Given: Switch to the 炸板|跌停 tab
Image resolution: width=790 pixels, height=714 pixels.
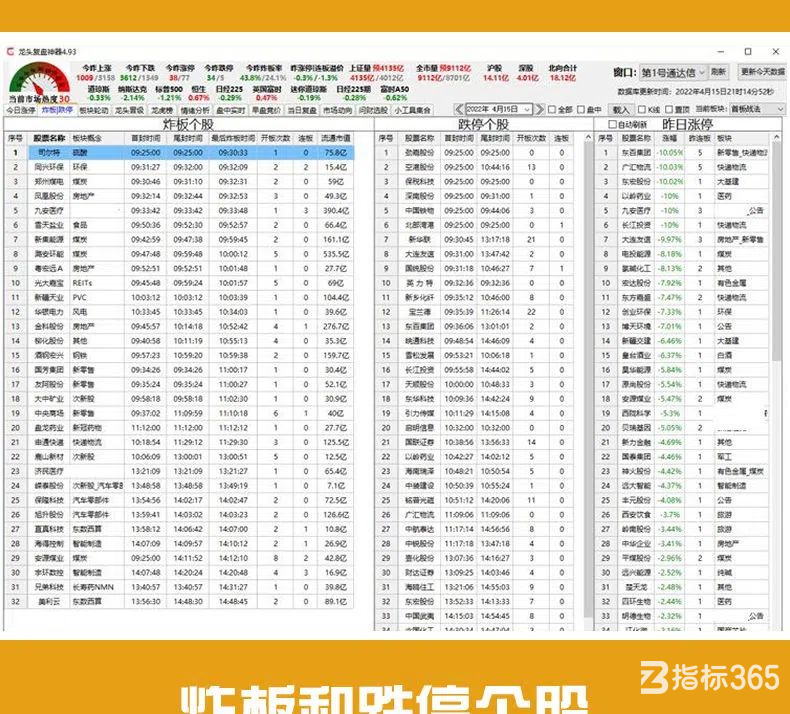Looking at the screenshot, I should (x=57, y=110).
